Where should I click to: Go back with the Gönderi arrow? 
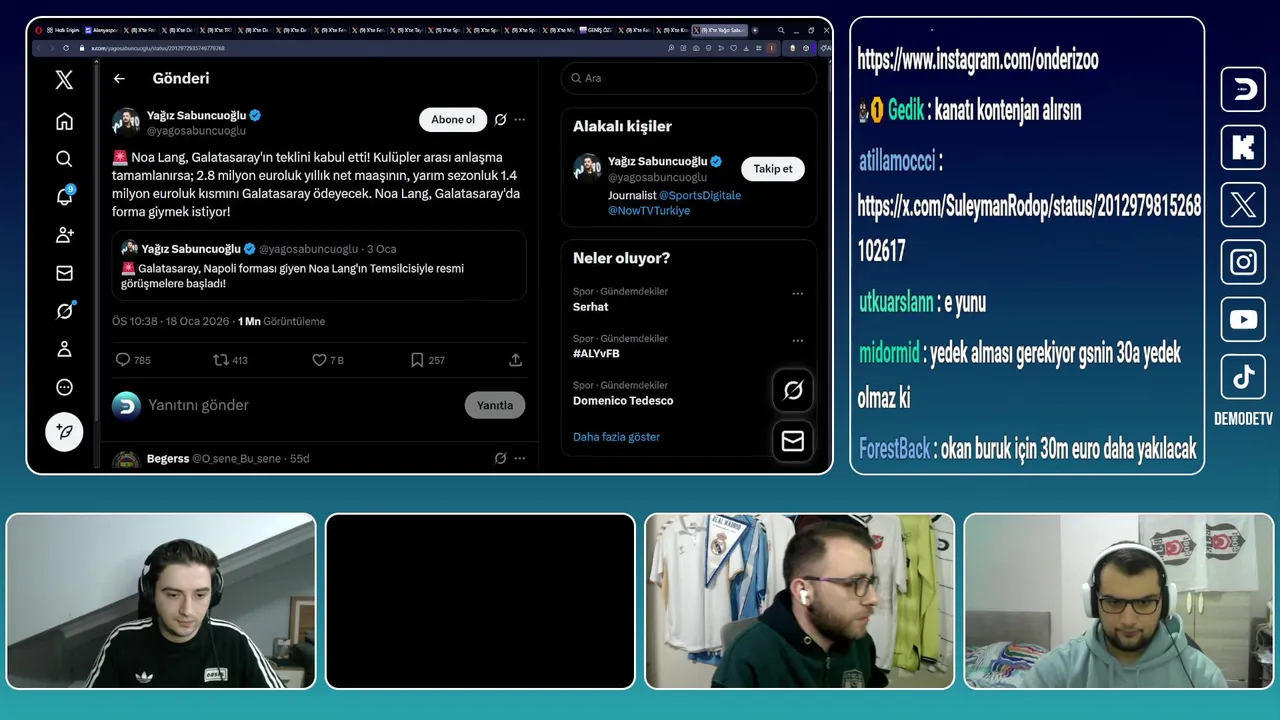coord(119,78)
